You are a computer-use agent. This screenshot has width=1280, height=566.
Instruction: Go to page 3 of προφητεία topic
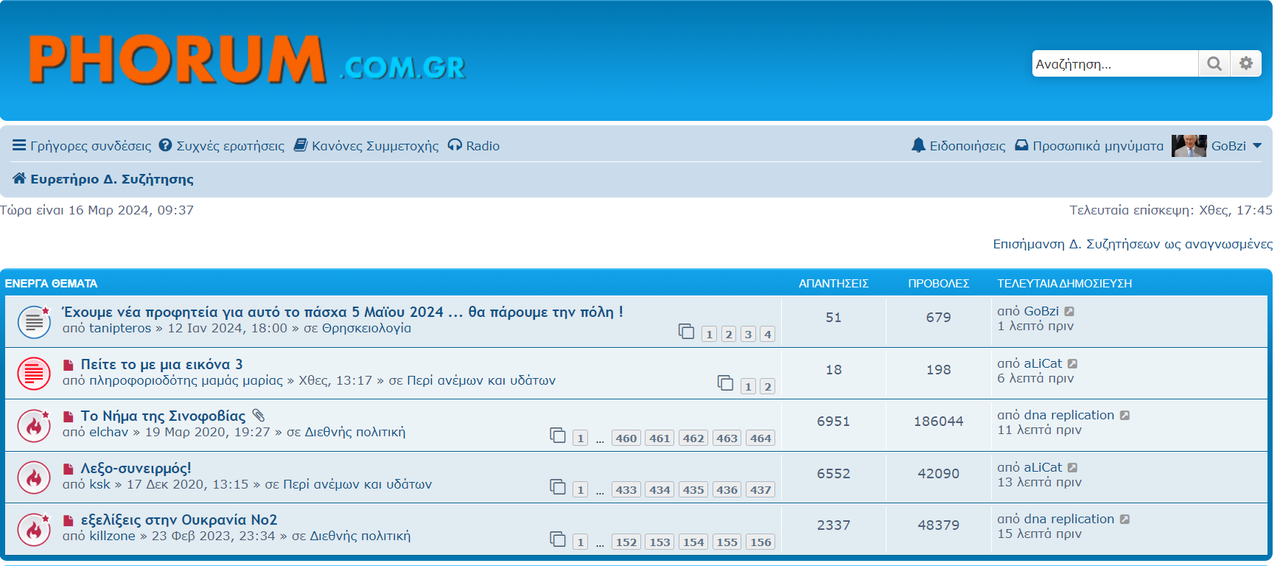pyautogui.click(x=748, y=334)
